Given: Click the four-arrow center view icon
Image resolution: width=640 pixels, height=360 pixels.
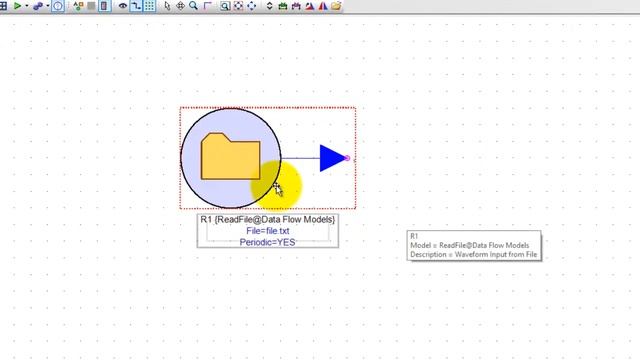Looking at the screenshot, I should coord(251,6).
